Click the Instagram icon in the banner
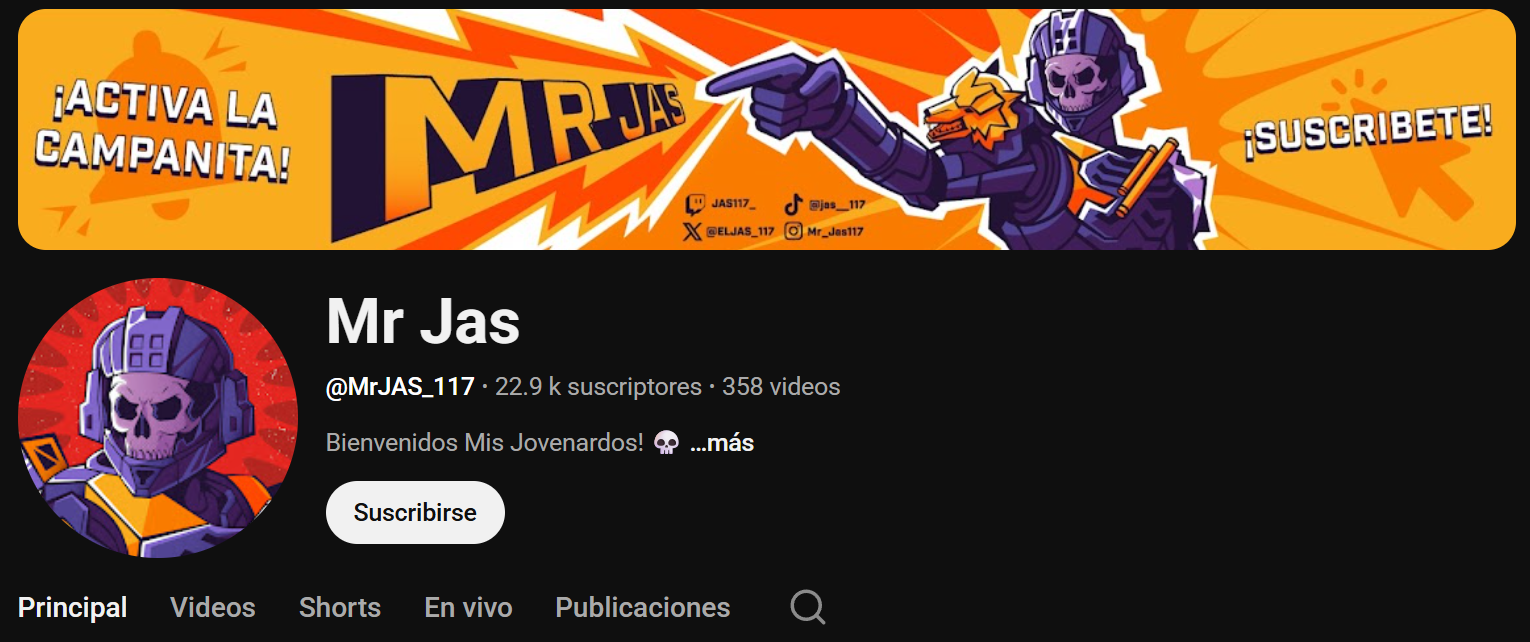Viewport: 1530px width, 642px height. [793, 232]
